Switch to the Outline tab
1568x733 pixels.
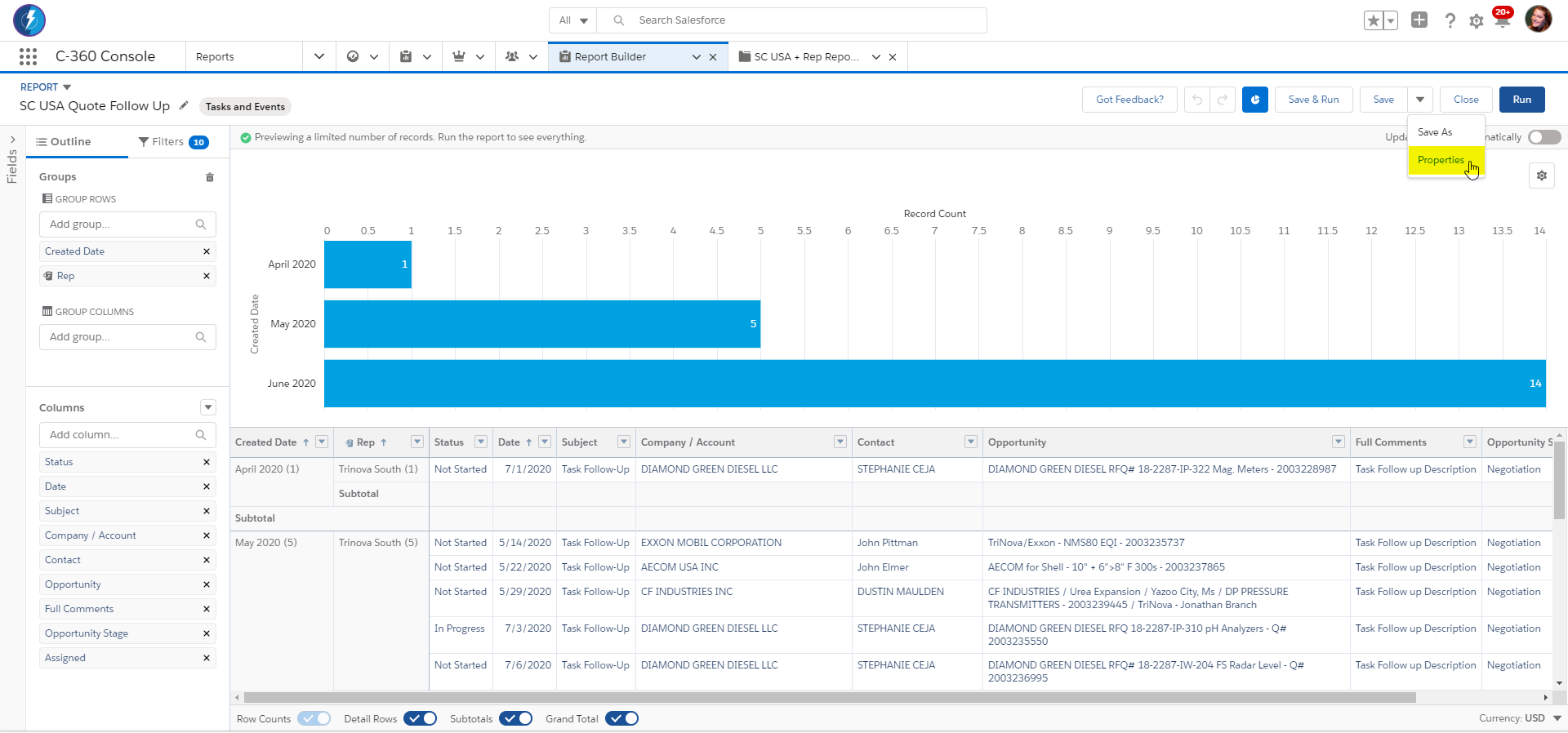click(63, 141)
